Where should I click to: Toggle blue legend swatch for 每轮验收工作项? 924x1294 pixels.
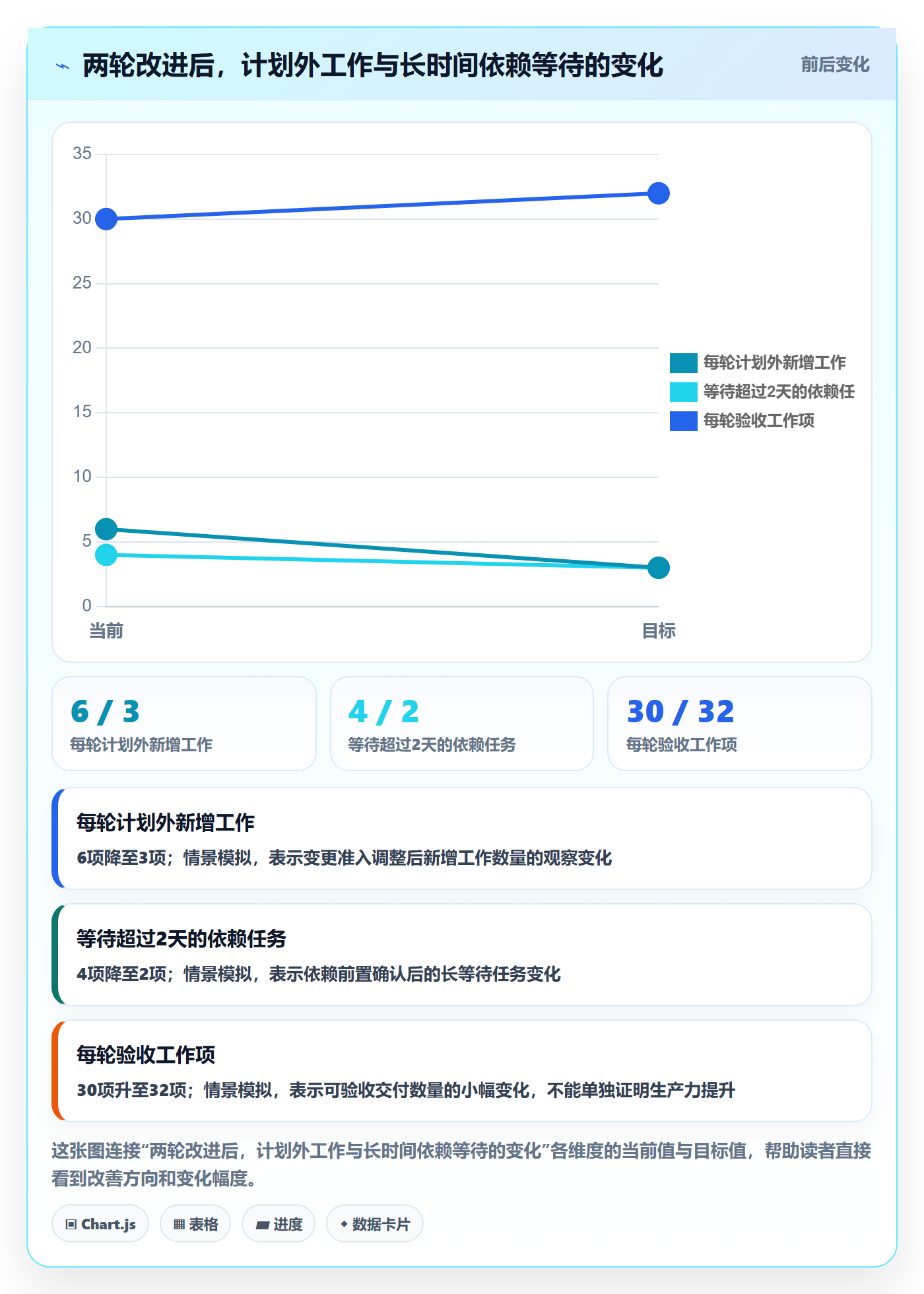[683, 421]
